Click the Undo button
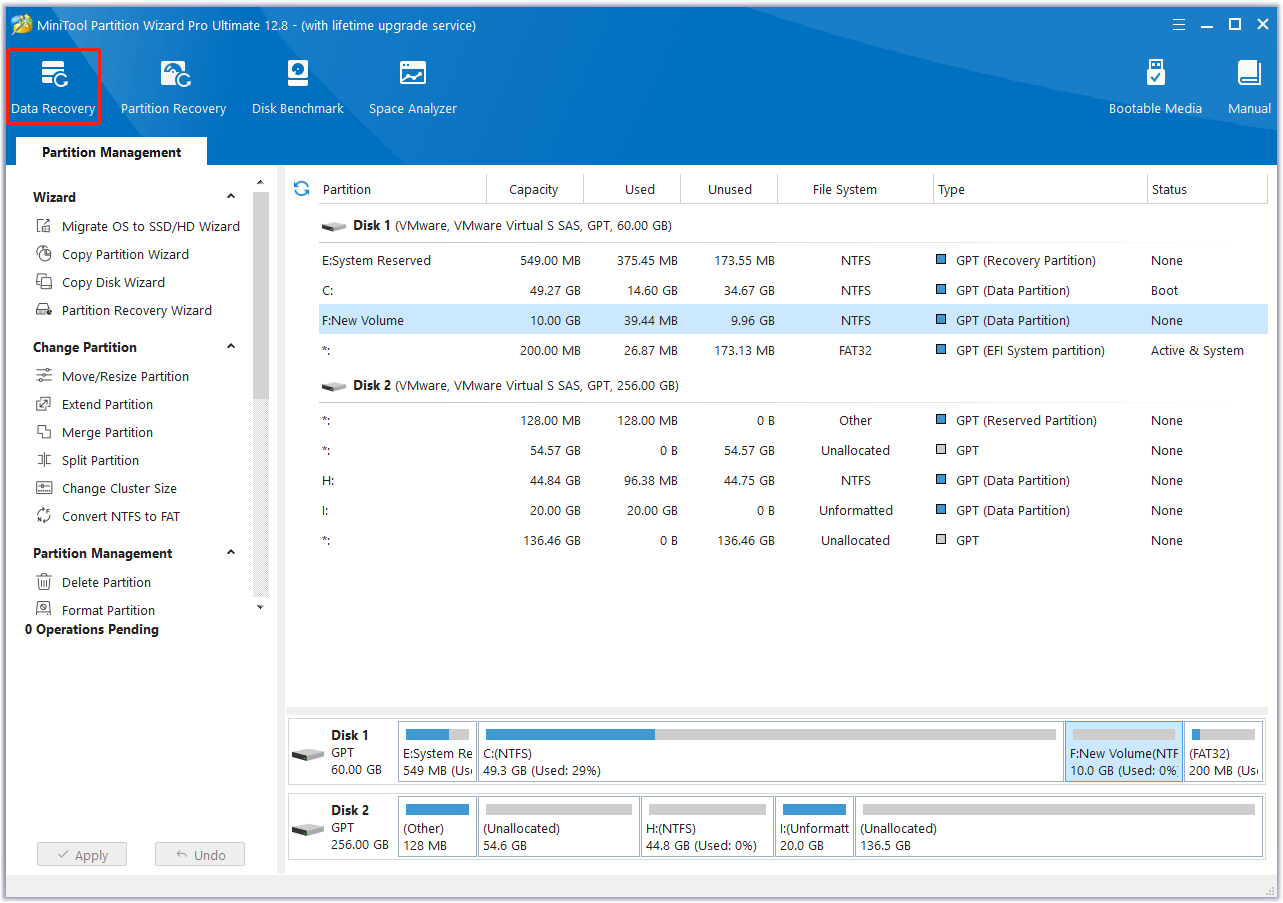The height and width of the screenshot is (903, 1283). click(199, 854)
